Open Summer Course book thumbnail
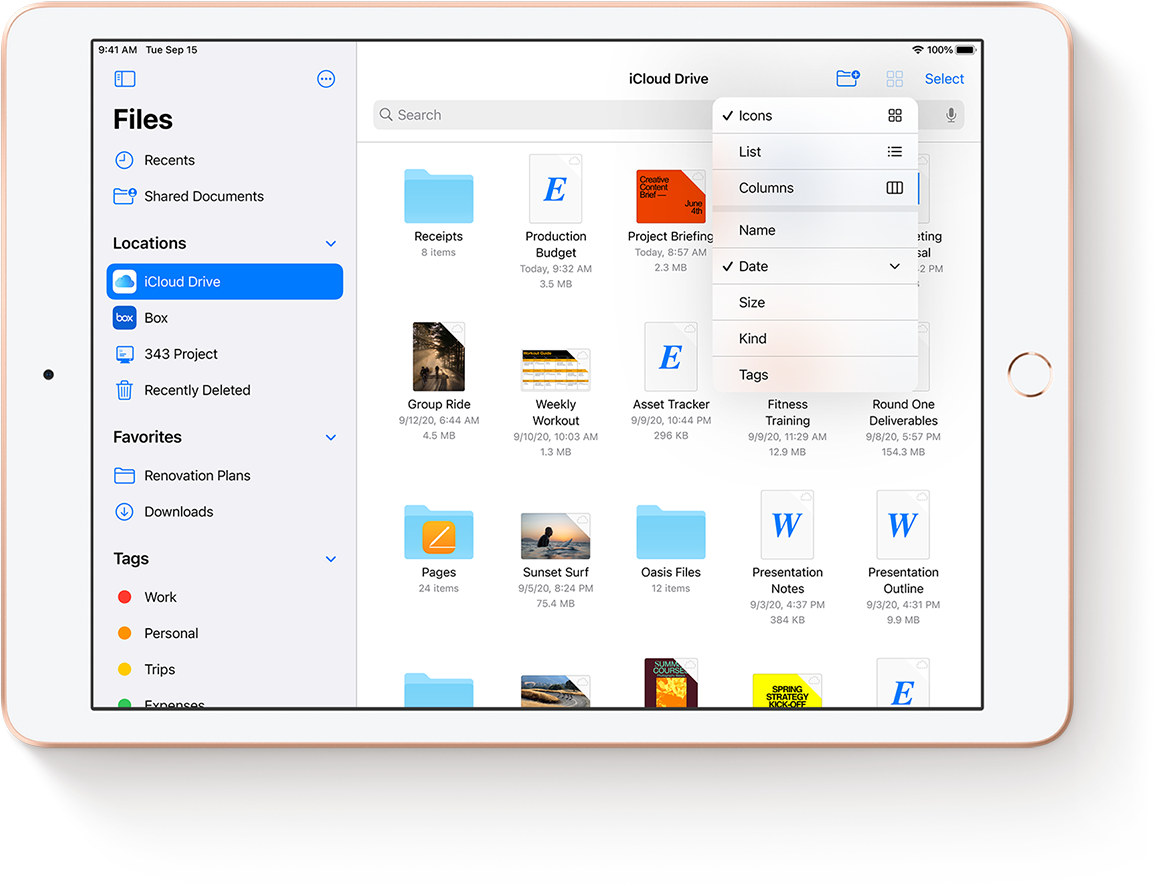The image size is (1155, 887). pyautogui.click(x=670, y=682)
